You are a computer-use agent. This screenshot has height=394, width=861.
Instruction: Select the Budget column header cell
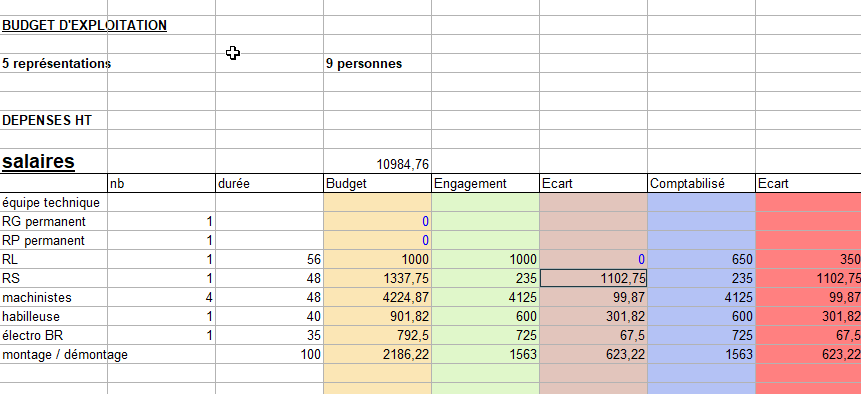377,183
